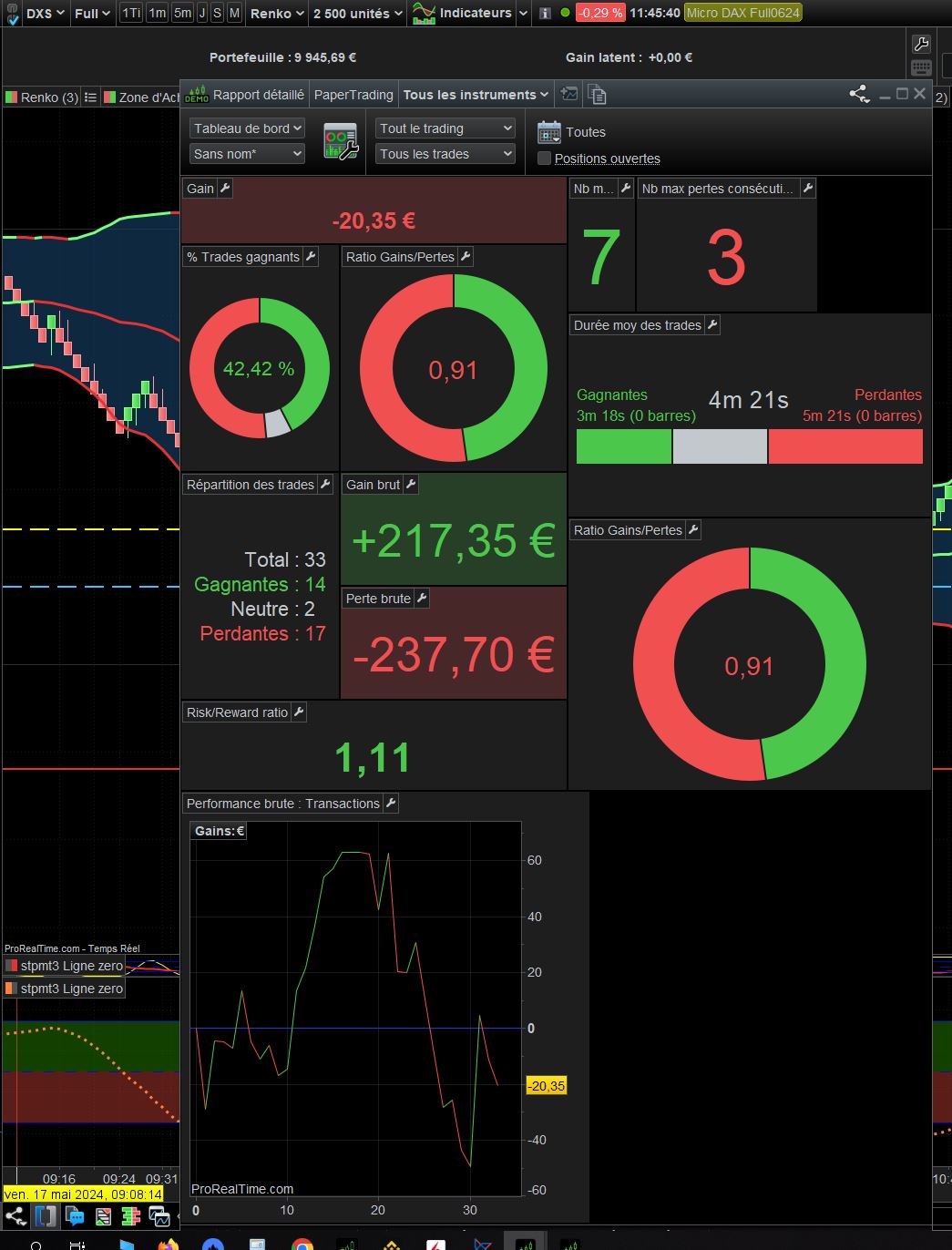
Task: Click the Windows search icon in taskbar
Action: click(36, 1245)
